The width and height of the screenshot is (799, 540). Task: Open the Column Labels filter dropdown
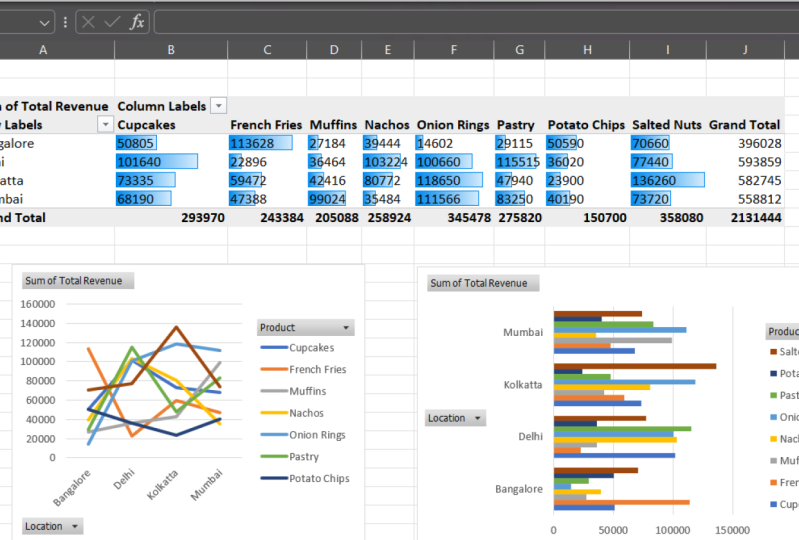click(x=219, y=106)
